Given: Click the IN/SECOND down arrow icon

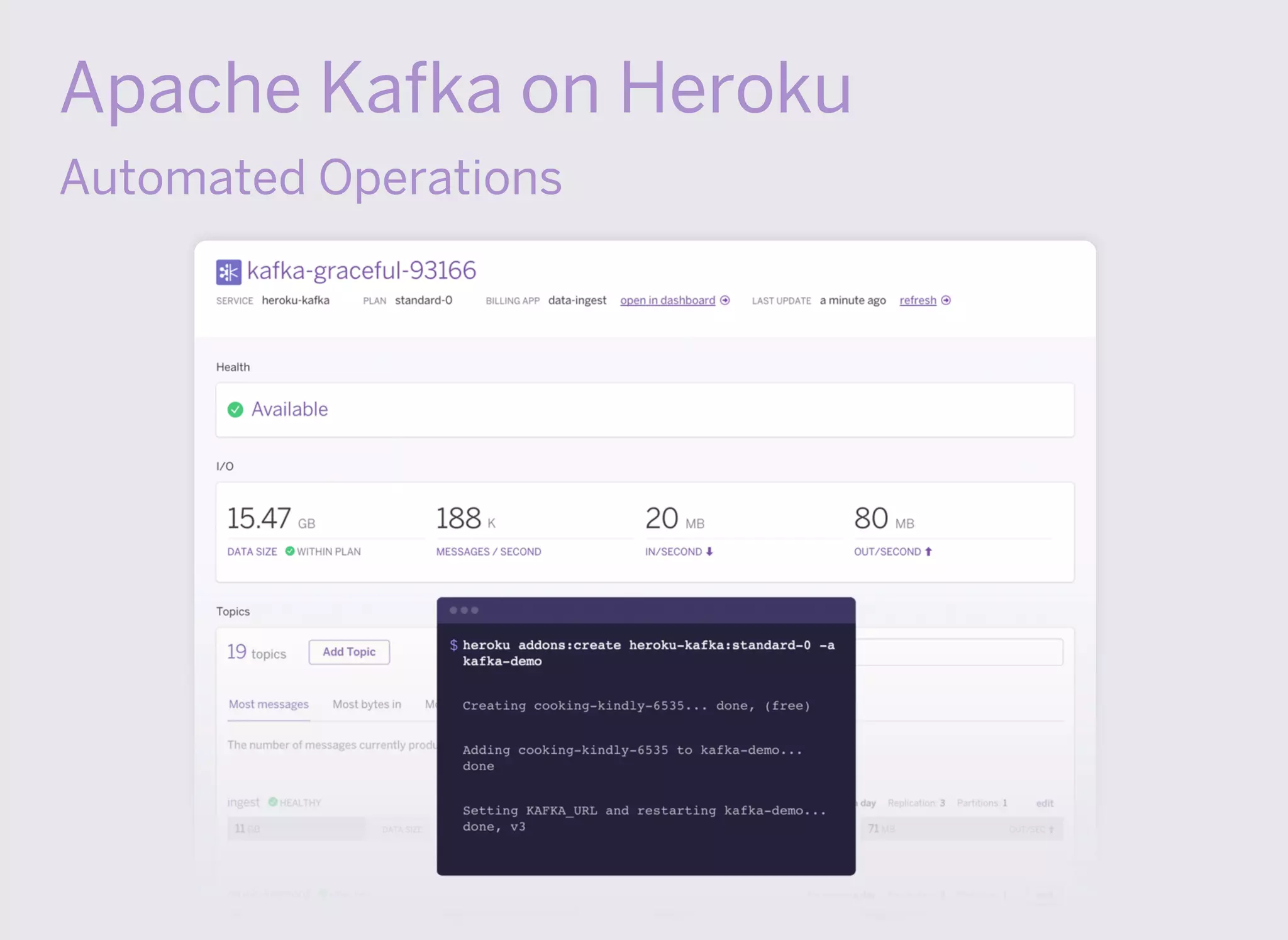Looking at the screenshot, I should [709, 551].
